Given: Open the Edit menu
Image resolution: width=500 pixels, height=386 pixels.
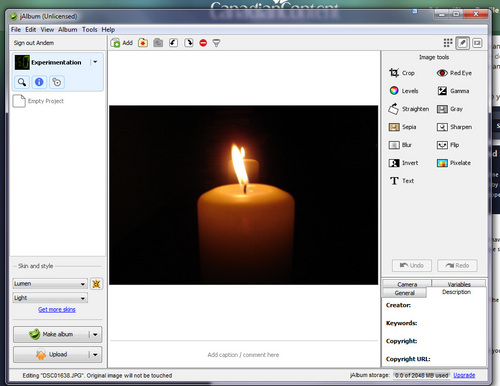Looking at the screenshot, I should [31, 29].
